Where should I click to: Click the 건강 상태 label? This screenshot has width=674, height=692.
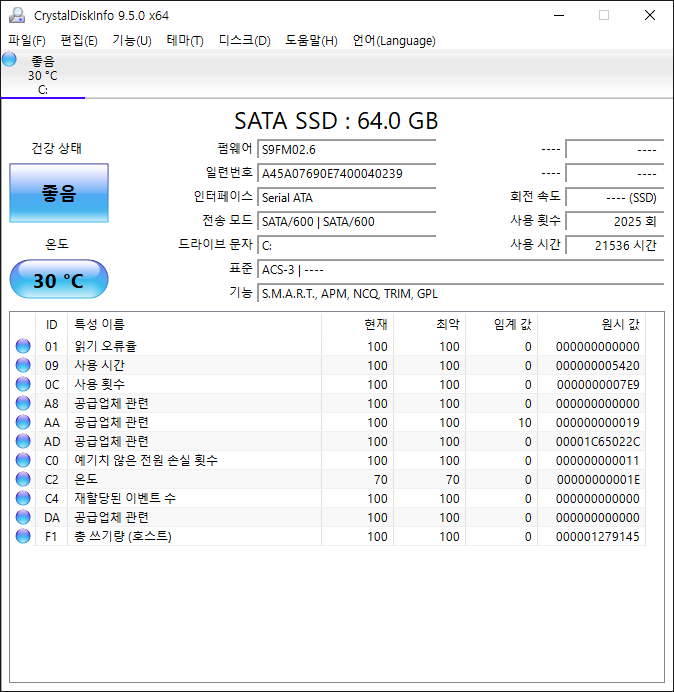(x=56, y=148)
